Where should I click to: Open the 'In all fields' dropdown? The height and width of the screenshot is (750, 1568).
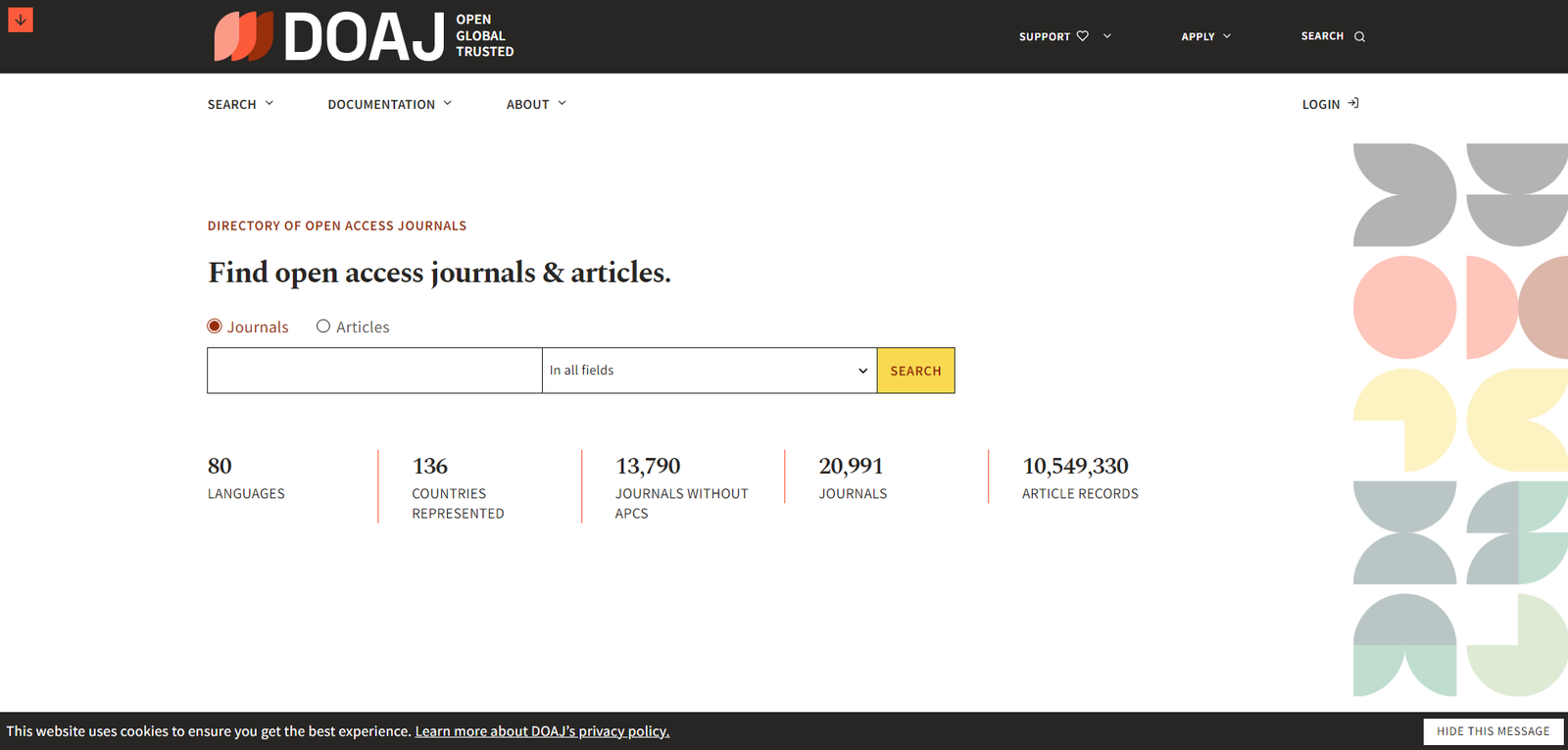click(x=709, y=371)
